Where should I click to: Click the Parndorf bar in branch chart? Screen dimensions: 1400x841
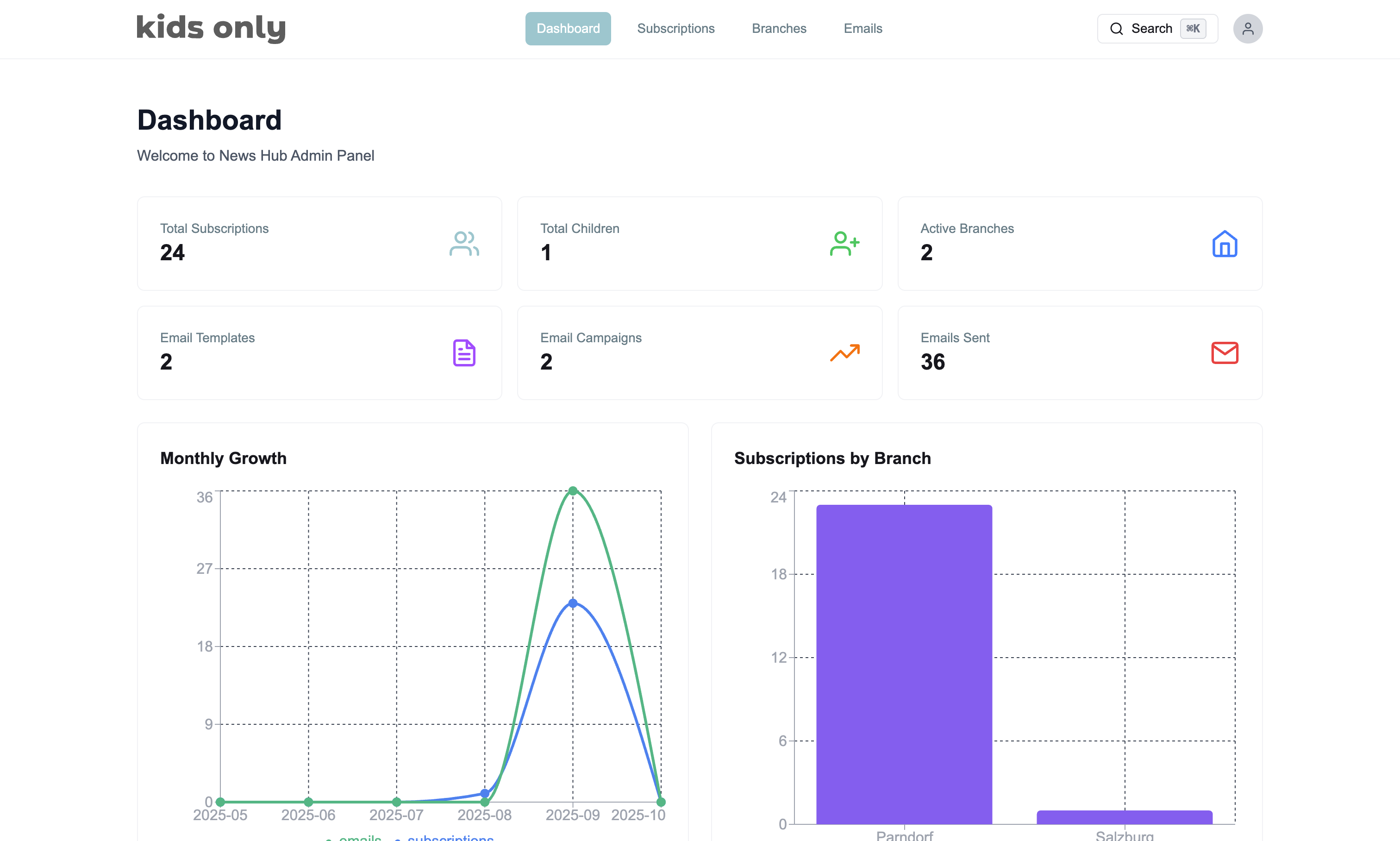point(904,663)
